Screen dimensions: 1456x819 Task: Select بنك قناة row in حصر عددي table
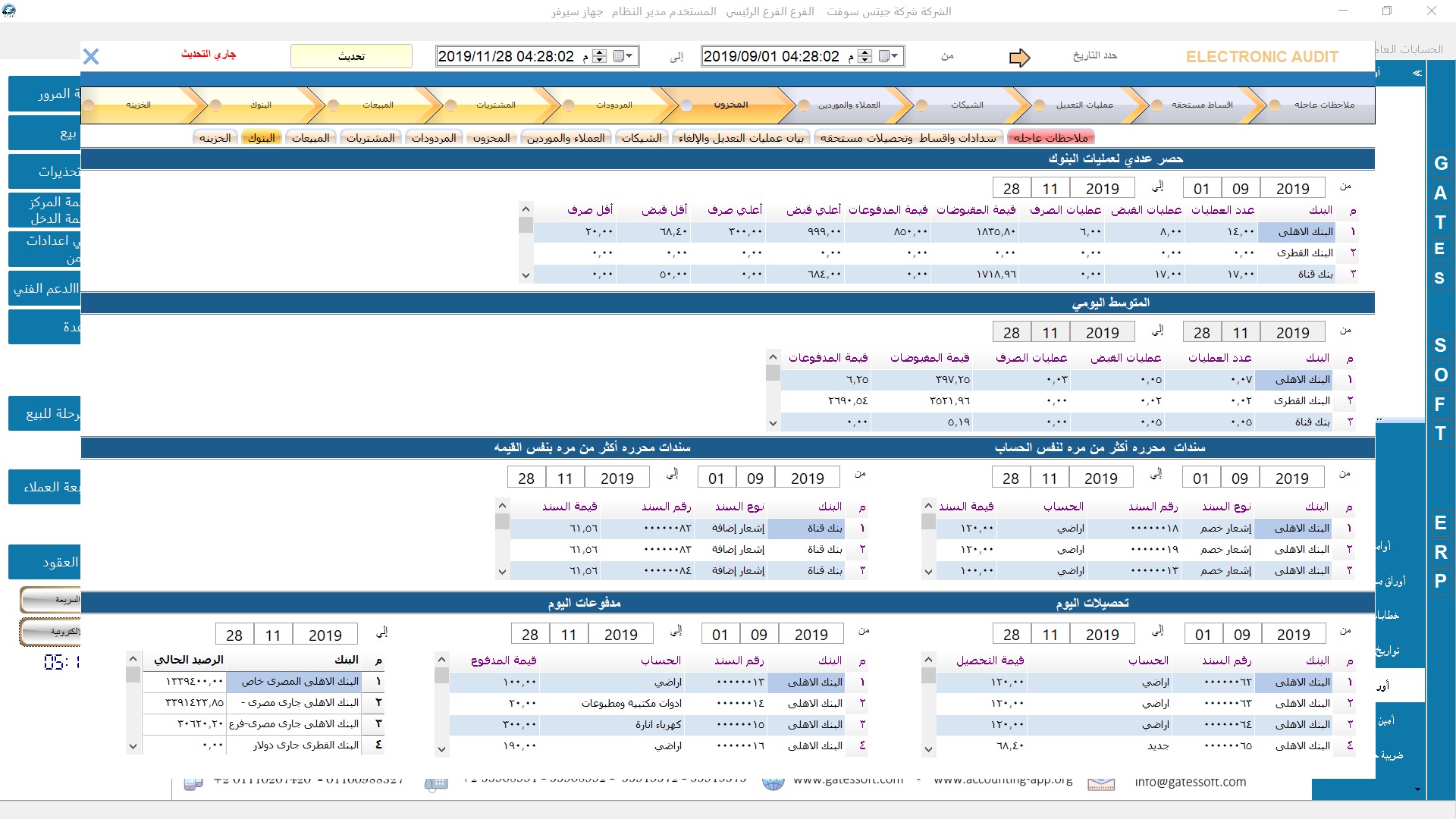coord(946,275)
